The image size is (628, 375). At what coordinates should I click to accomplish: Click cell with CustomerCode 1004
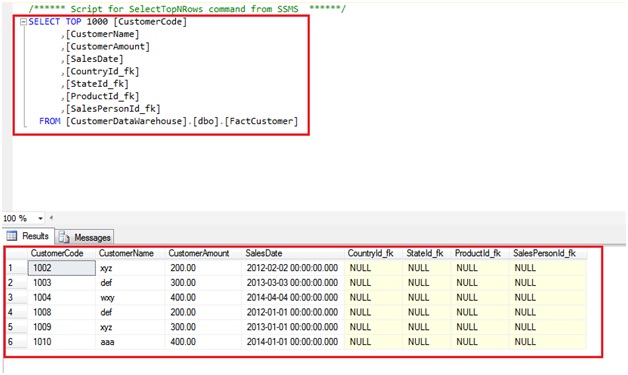click(62, 298)
